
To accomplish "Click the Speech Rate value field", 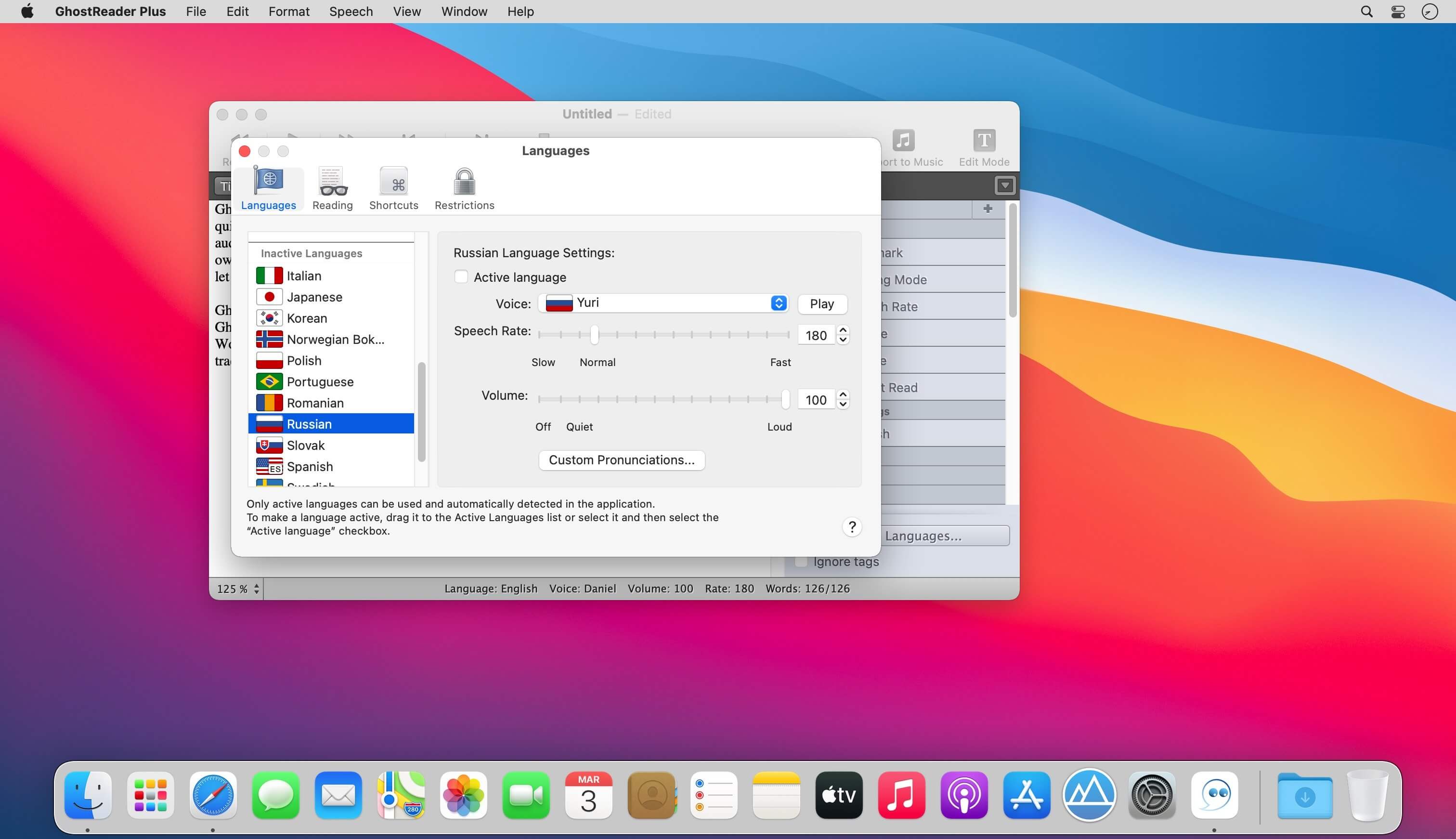I will point(816,335).
